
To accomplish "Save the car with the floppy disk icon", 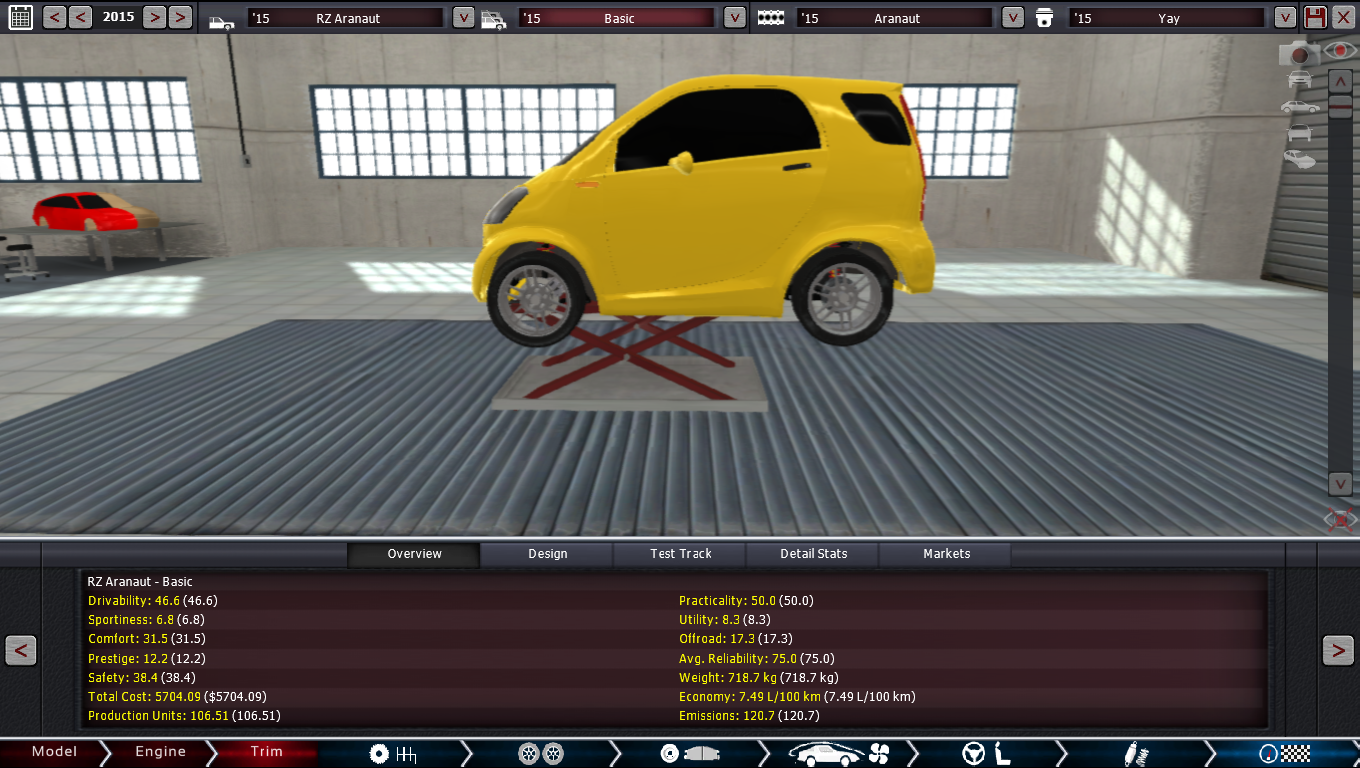I will [x=1315, y=17].
